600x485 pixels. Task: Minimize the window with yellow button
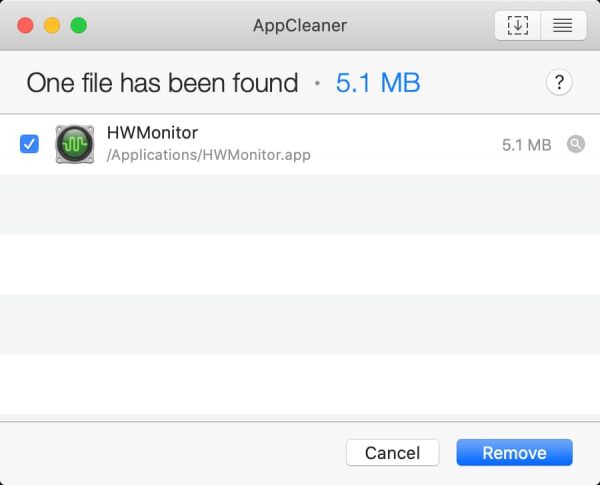(x=51, y=25)
